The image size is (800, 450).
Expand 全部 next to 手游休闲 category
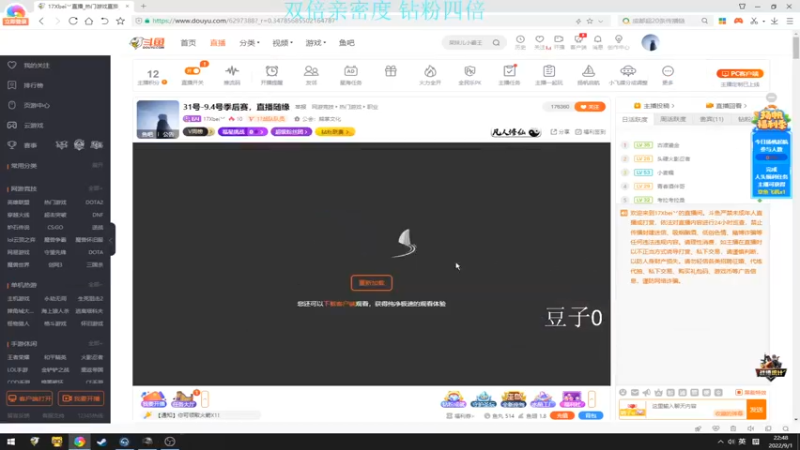point(95,343)
